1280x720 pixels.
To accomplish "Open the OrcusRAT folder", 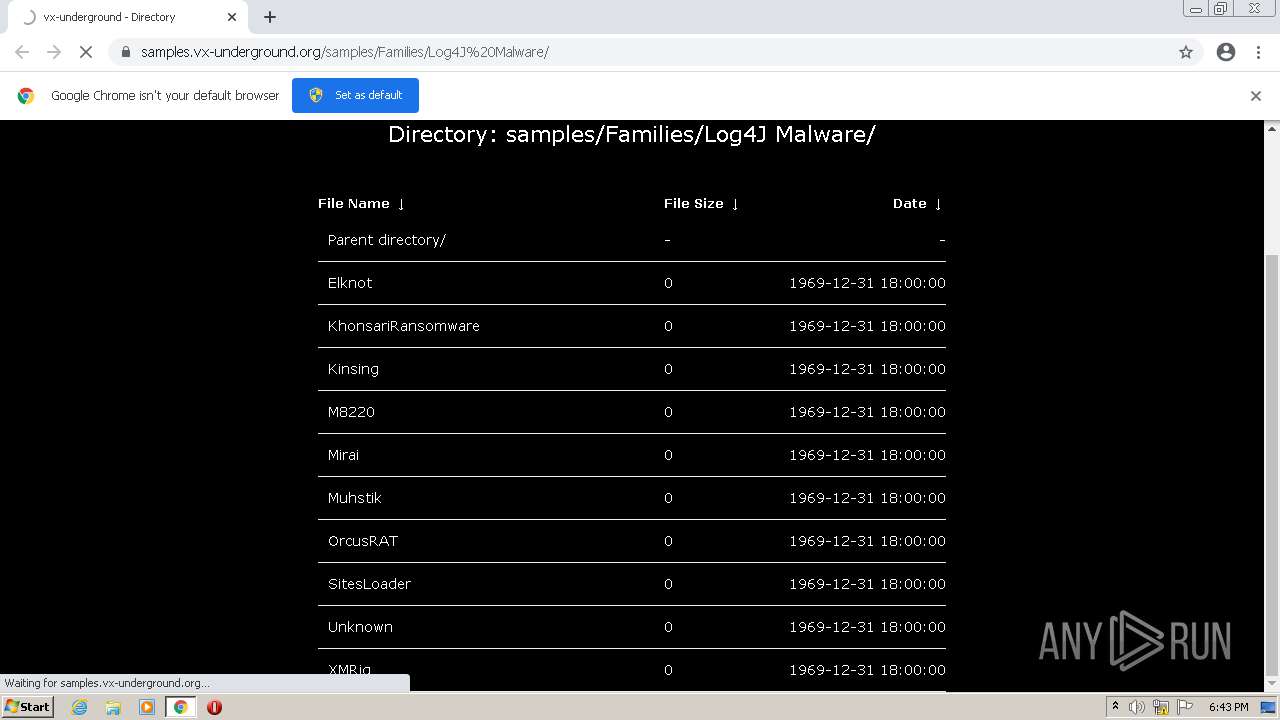I will pos(363,541).
